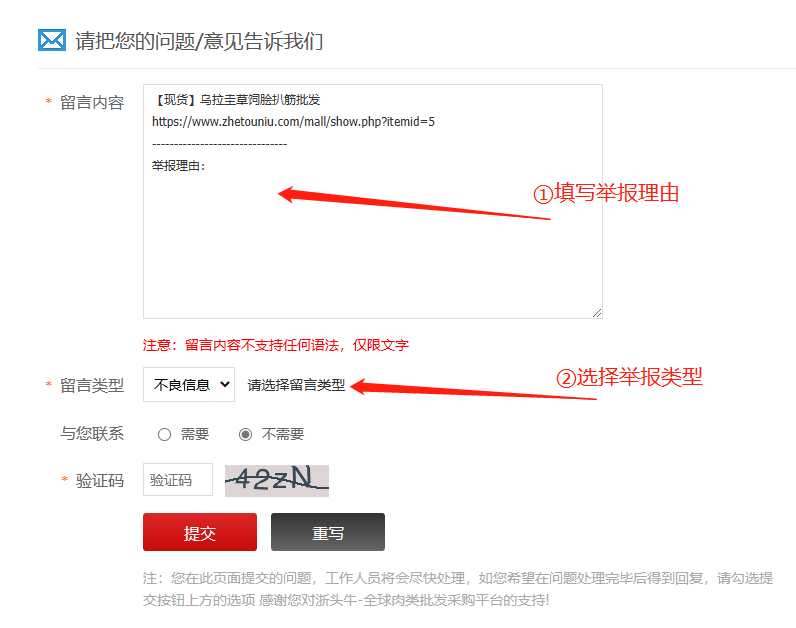Screen dimensions: 796x628
Task: Click the 请选择留言类型 hint text
Action: [x=296, y=385]
